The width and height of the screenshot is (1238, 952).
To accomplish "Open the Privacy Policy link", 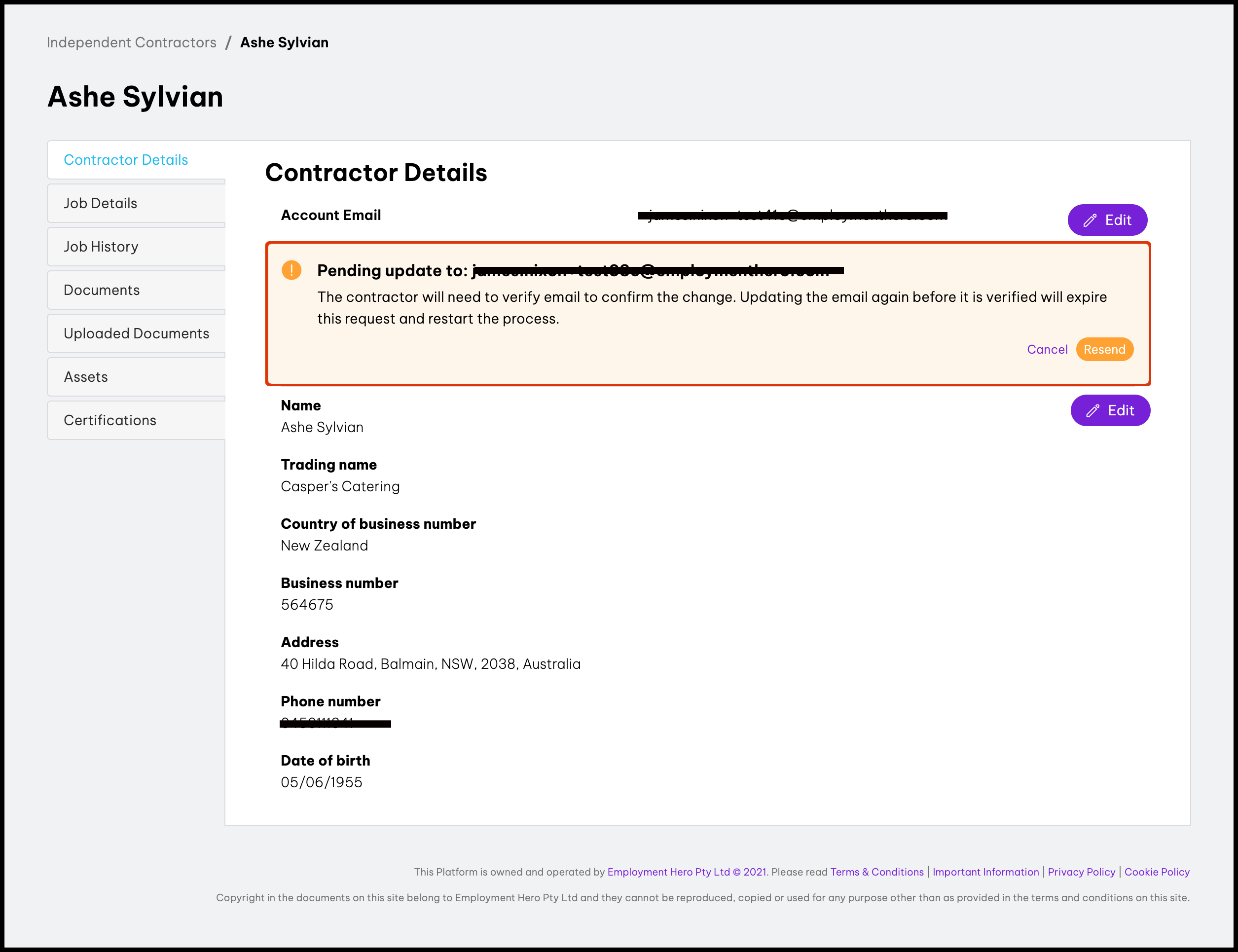I will pos(1081,872).
